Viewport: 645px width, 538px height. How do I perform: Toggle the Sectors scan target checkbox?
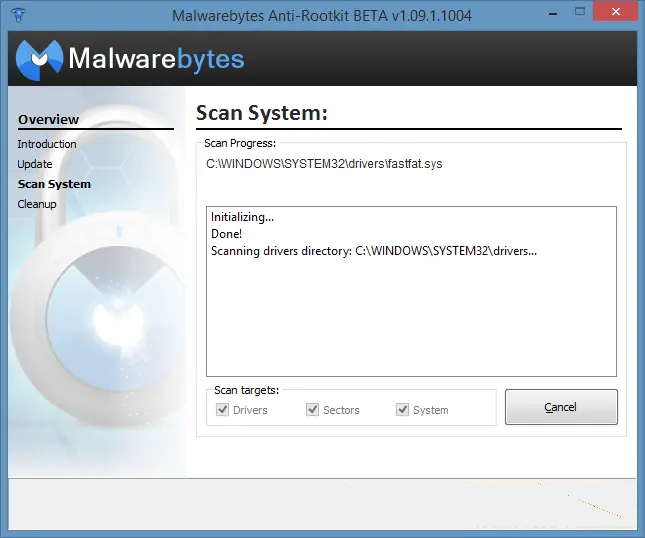click(312, 410)
